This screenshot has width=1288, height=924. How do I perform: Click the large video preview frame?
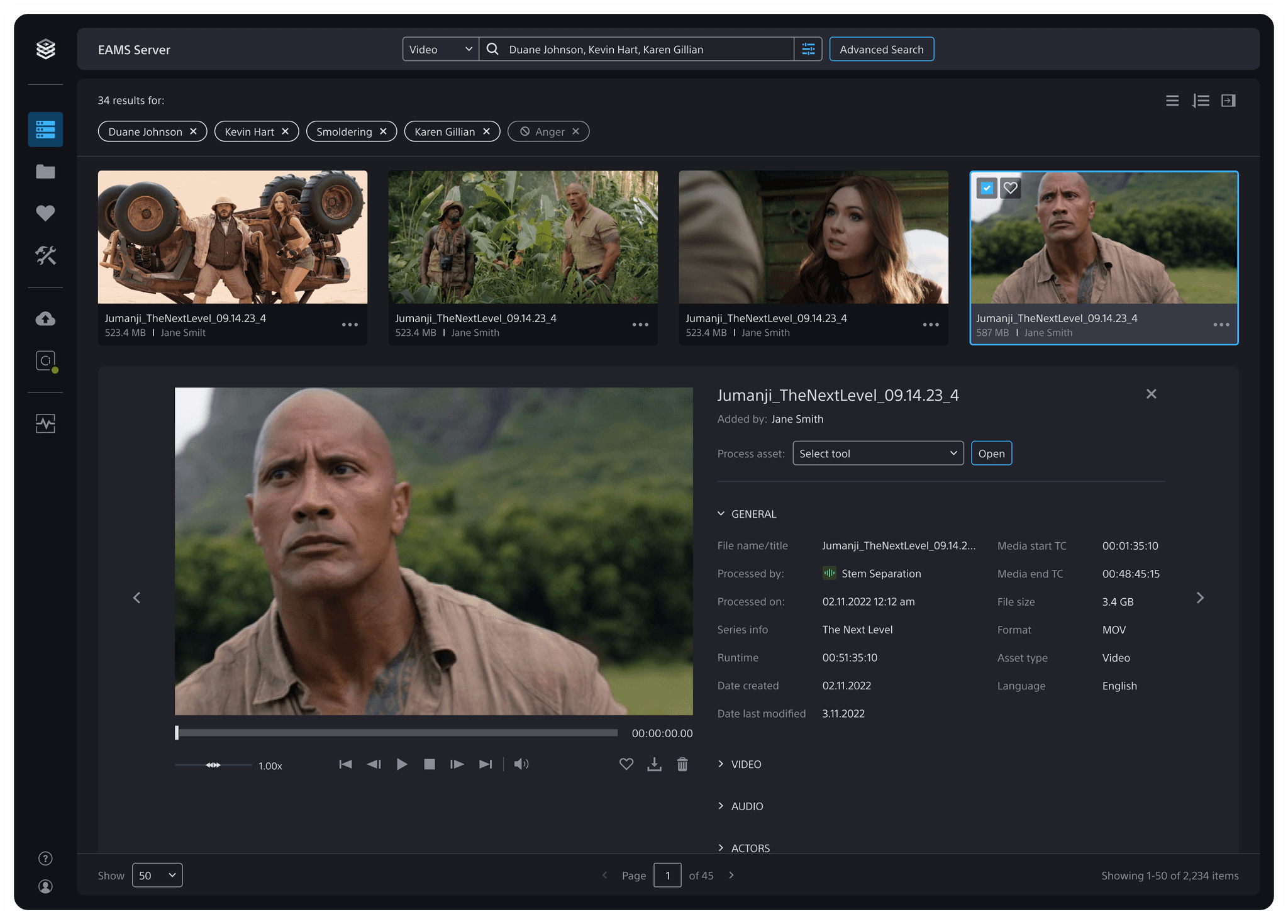click(x=434, y=551)
